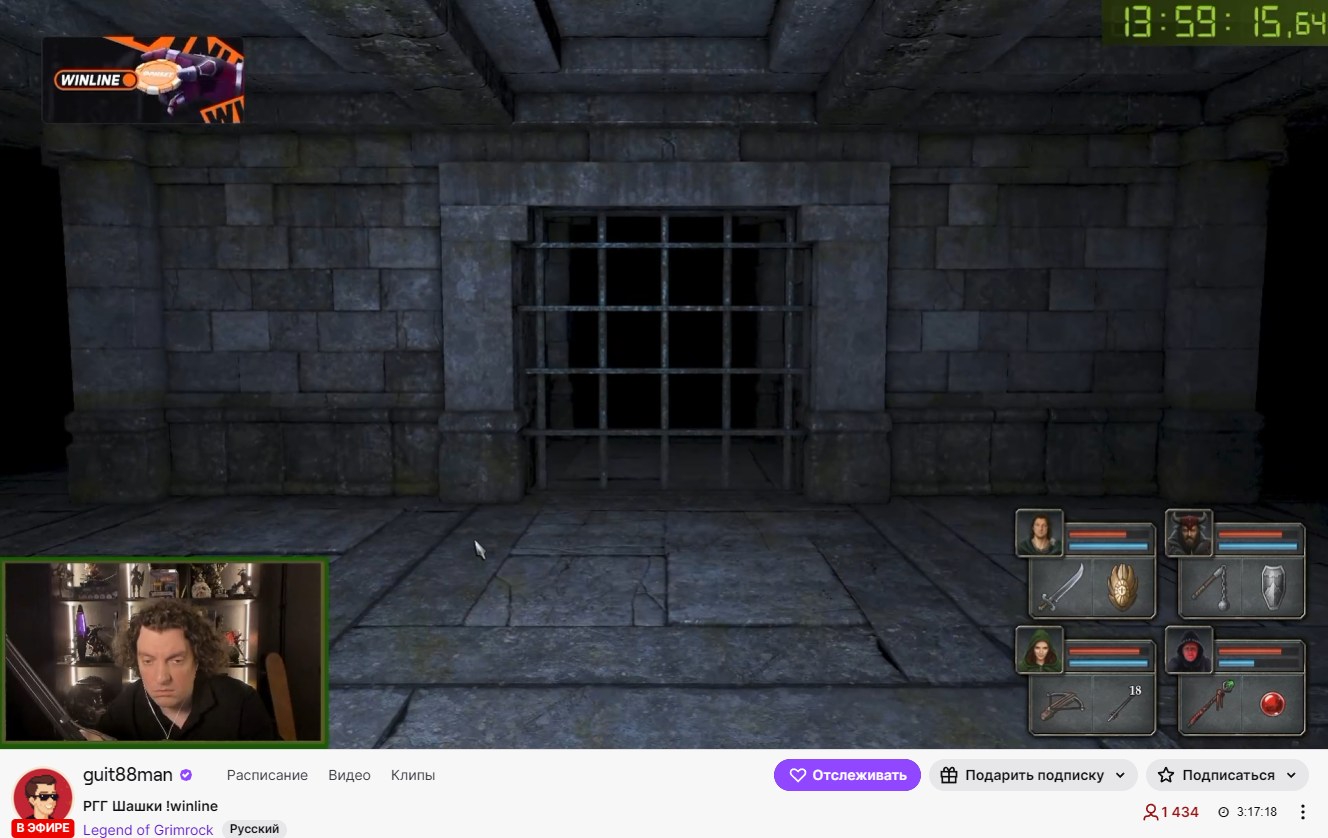Open the Расписание tab

point(267,775)
